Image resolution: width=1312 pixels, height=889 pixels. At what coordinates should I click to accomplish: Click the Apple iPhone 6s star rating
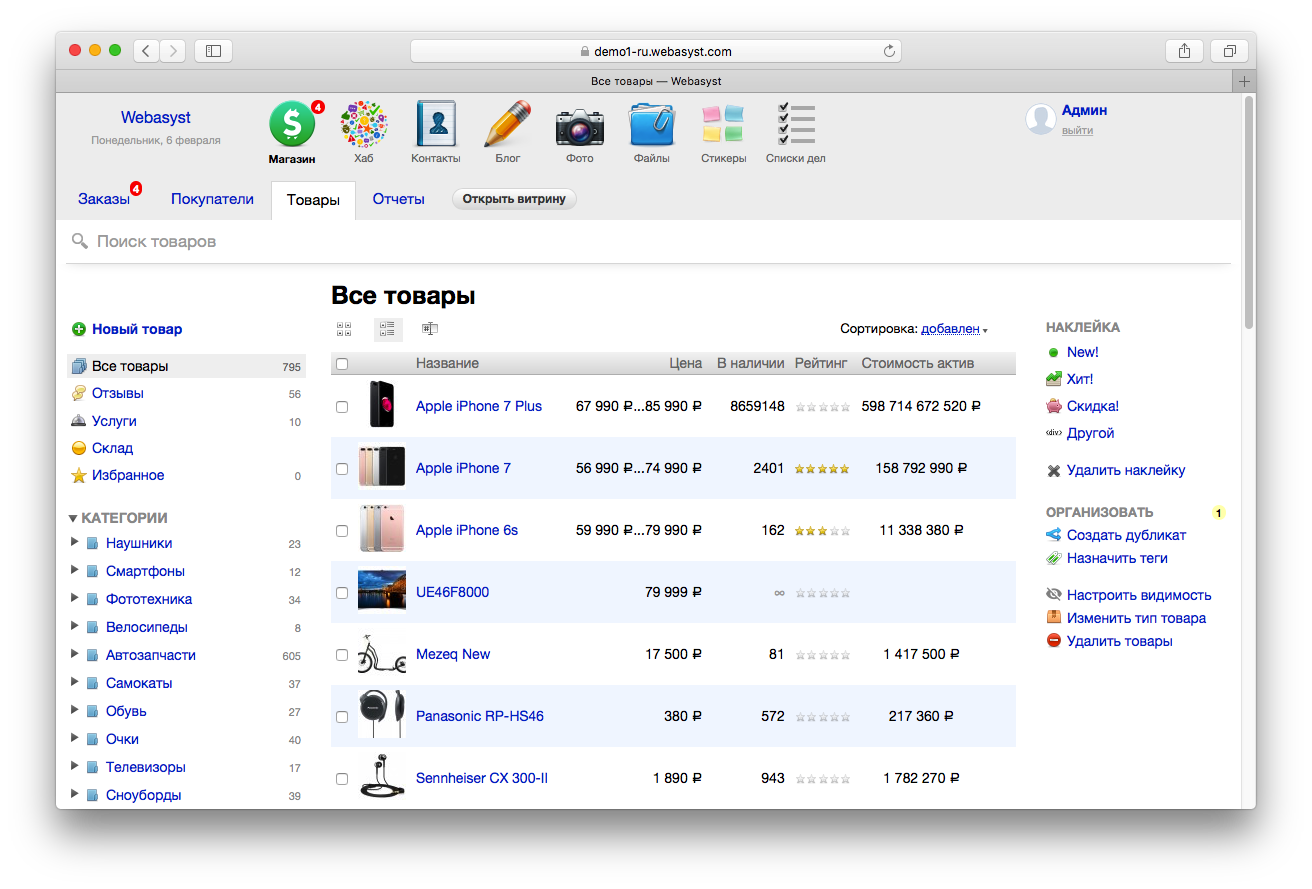[822, 530]
